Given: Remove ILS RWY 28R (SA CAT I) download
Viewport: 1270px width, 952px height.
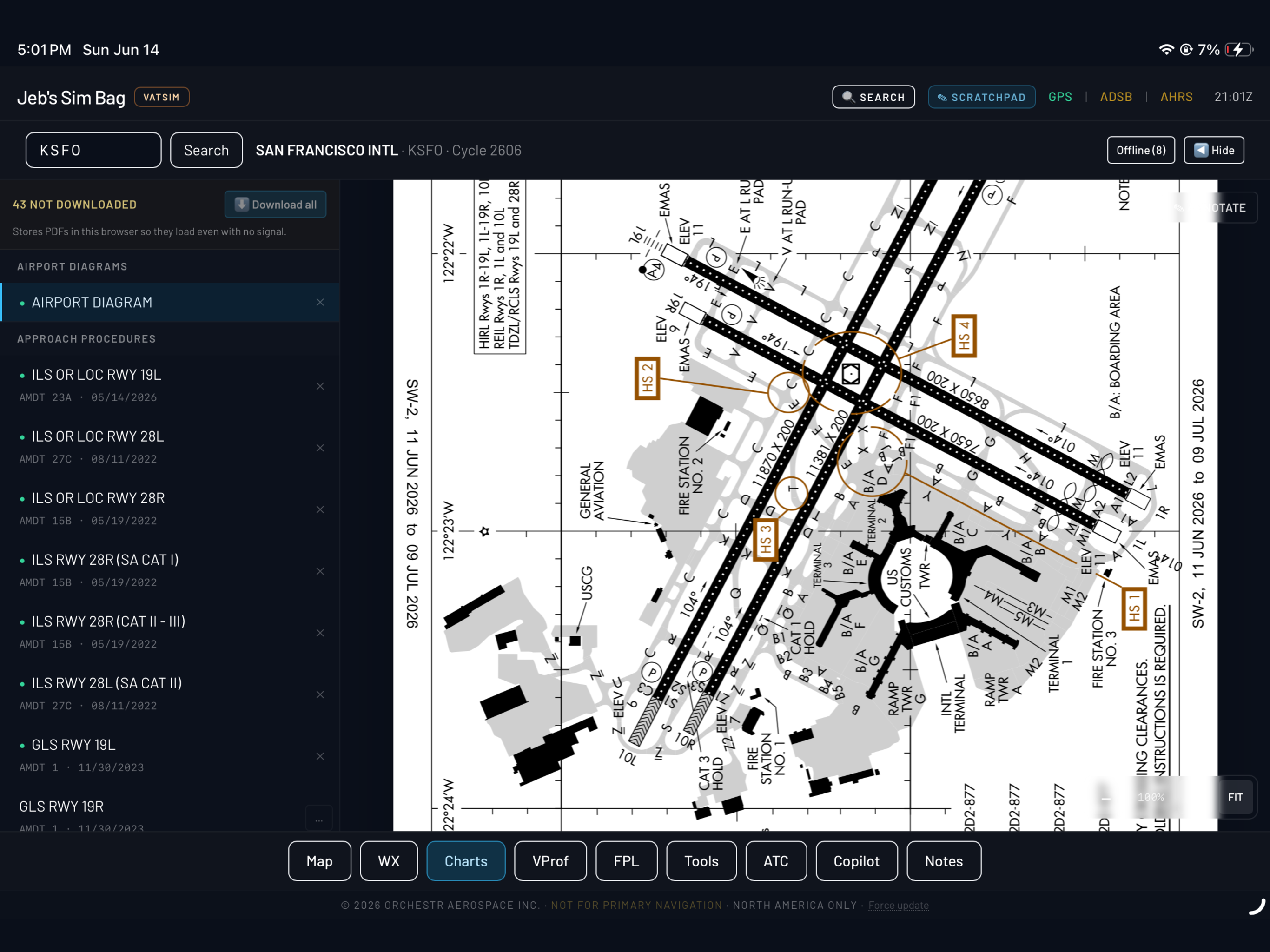Looking at the screenshot, I should (x=320, y=571).
